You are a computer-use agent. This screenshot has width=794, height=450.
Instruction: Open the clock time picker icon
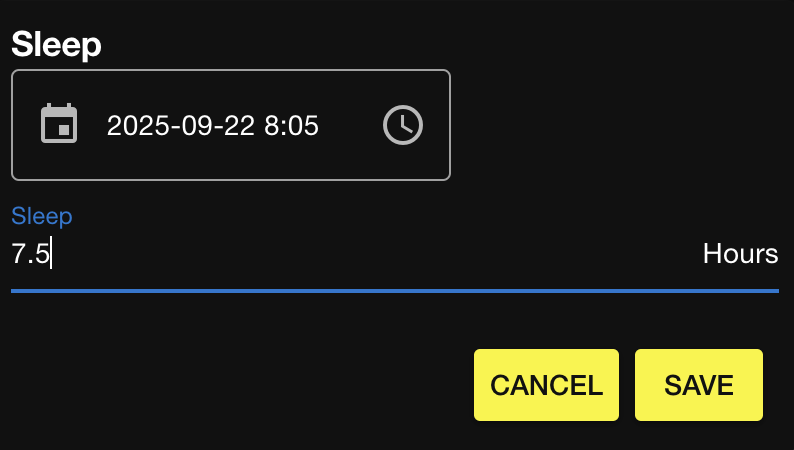[x=403, y=125]
